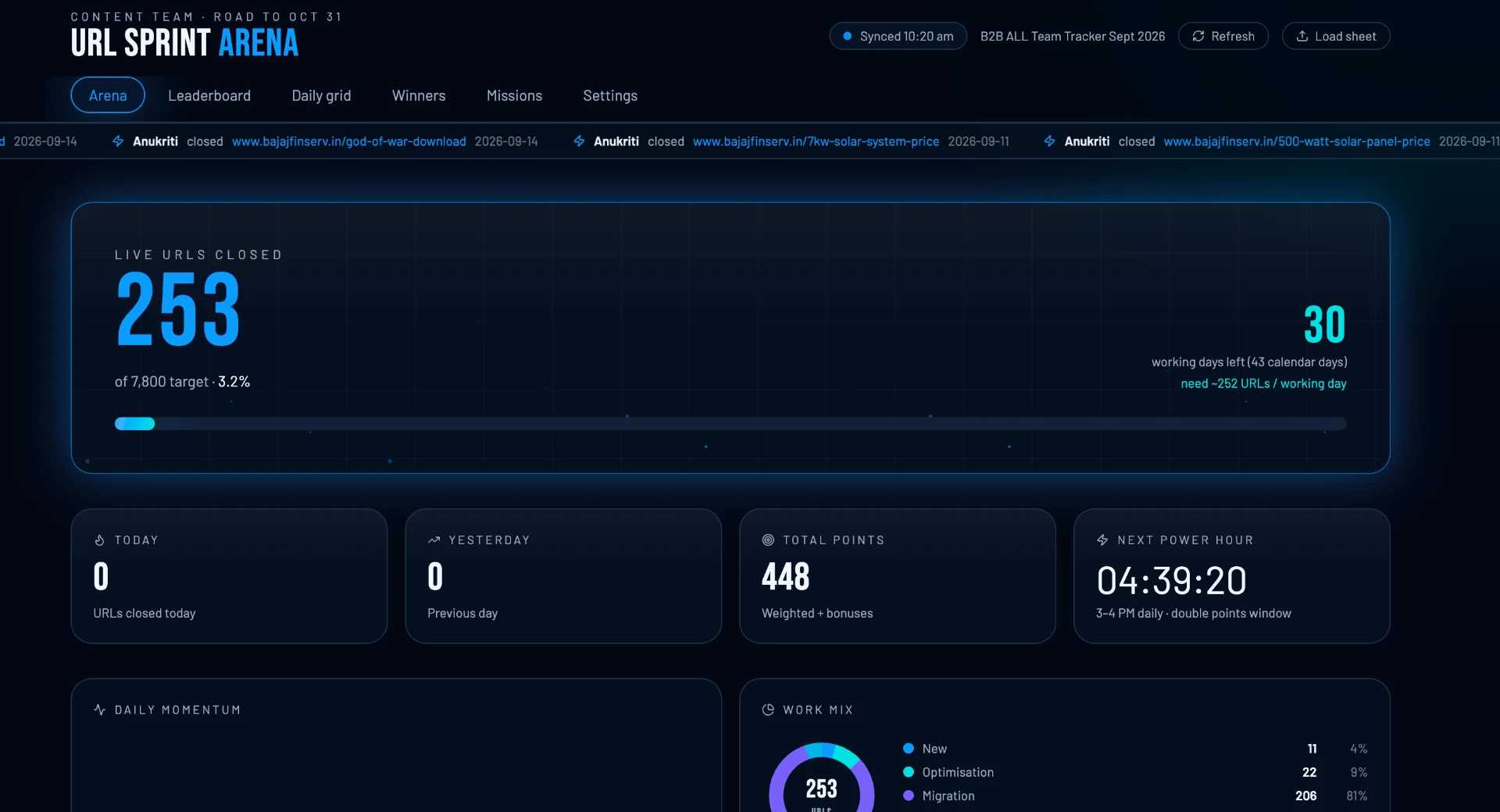This screenshot has height=812, width=1500.
Task: Click the Today URLs closed card
Action: point(229,576)
